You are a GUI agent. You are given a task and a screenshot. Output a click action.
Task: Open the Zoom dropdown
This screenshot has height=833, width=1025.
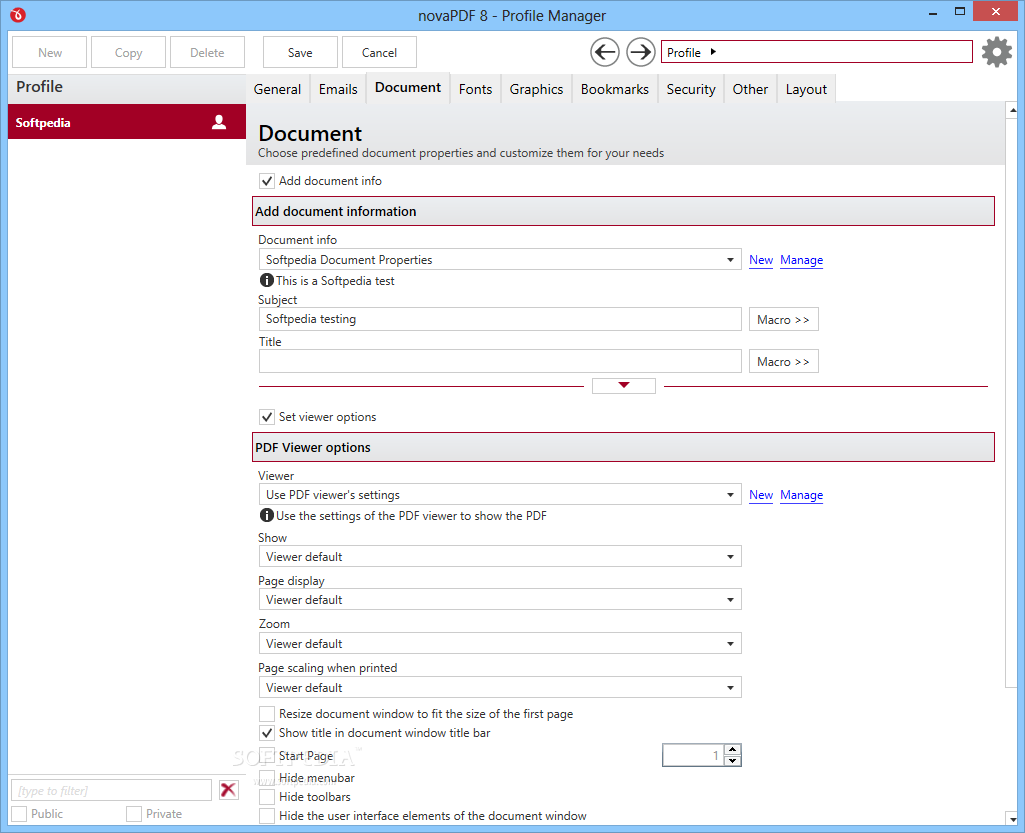pyautogui.click(x=500, y=643)
